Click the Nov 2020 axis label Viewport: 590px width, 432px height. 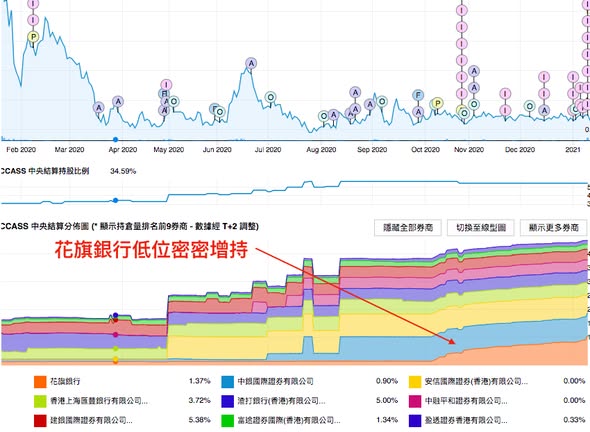click(x=468, y=150)
